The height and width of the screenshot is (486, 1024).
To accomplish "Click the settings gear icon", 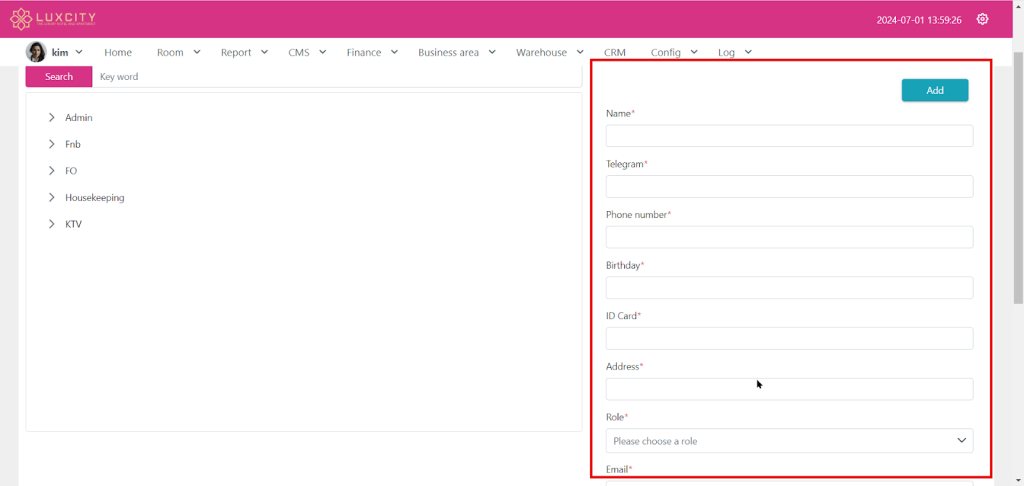I will pos(982,19).
